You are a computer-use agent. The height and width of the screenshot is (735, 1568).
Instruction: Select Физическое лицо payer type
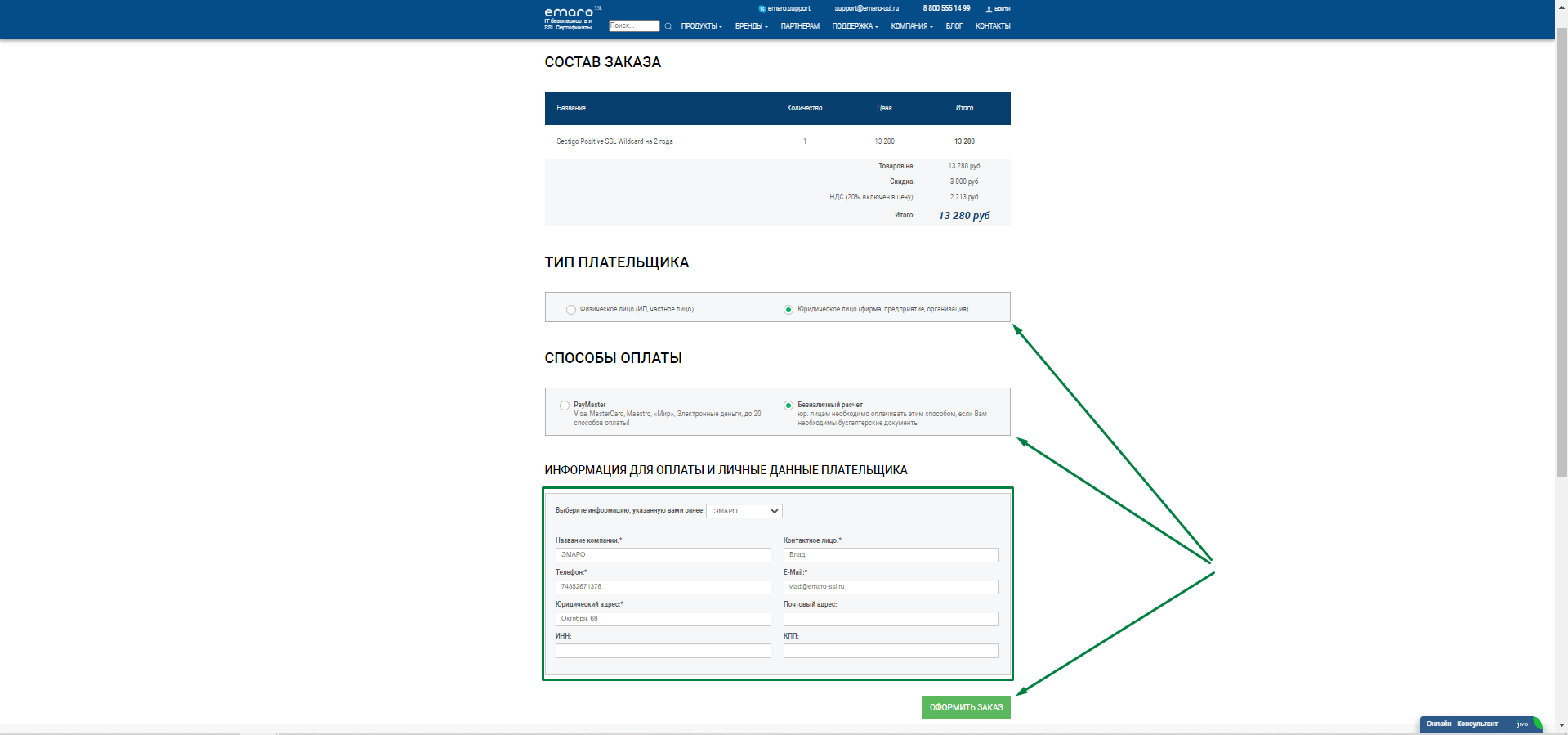[571, 310]
